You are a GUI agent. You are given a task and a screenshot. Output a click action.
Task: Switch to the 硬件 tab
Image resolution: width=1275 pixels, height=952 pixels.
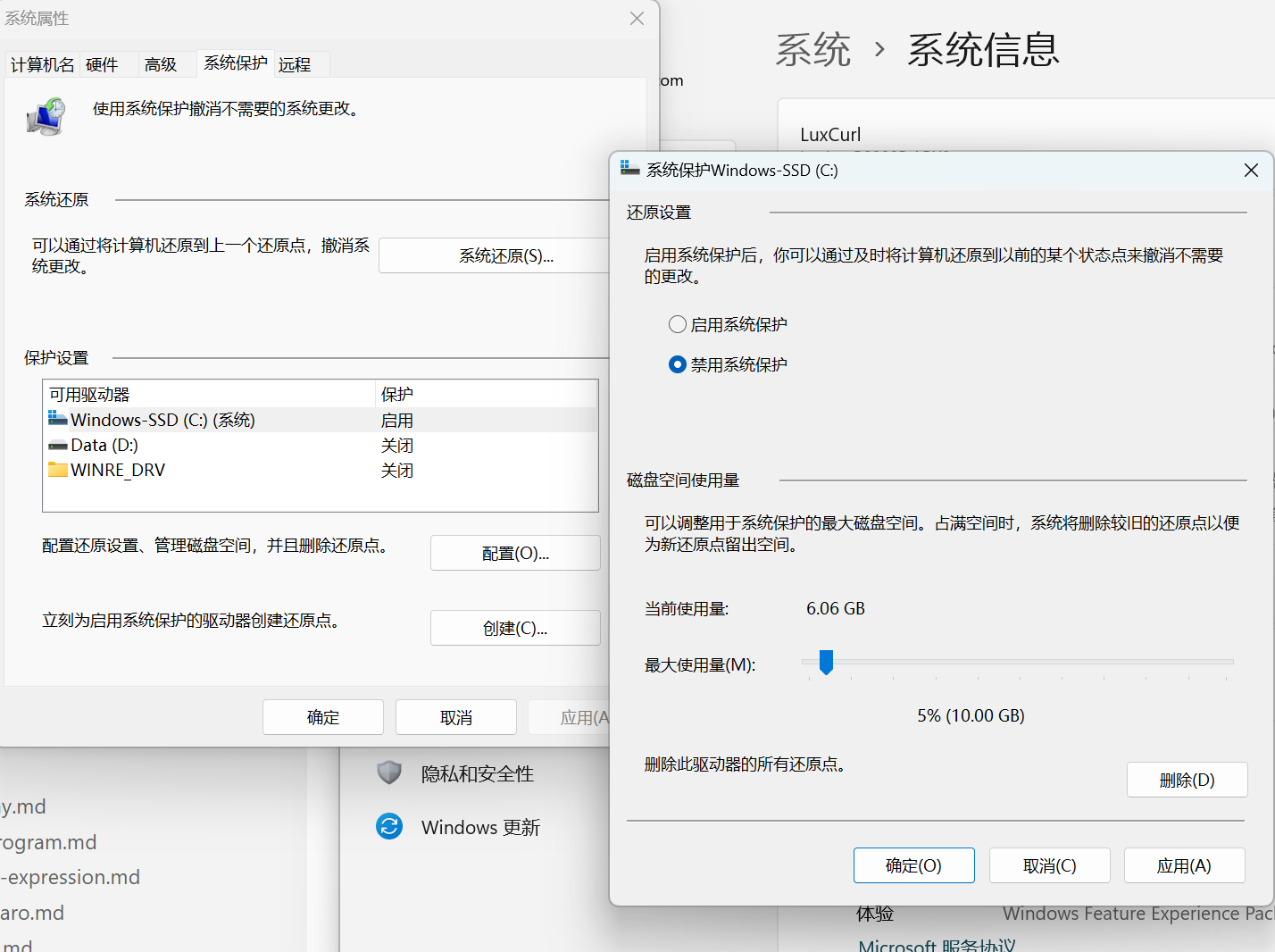tap(102, 64)
